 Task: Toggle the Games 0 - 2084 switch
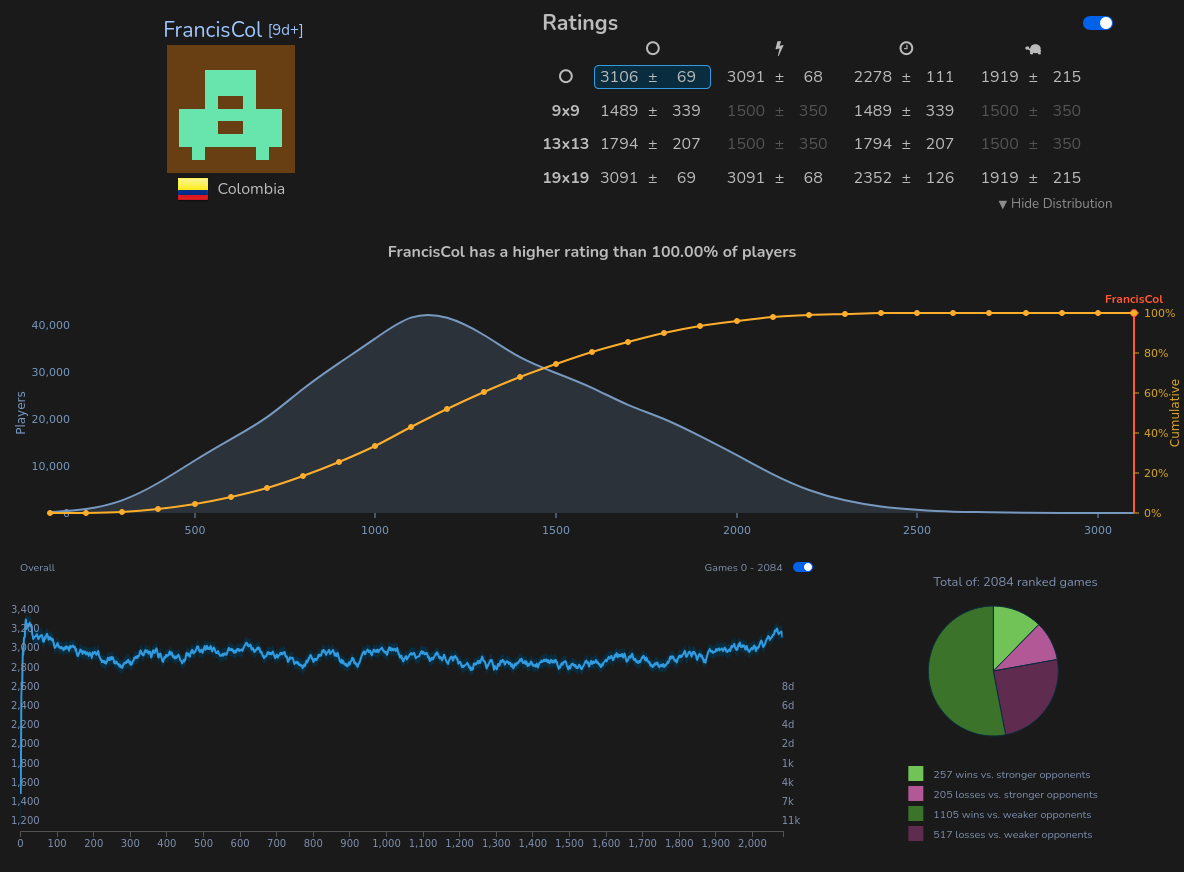click(x=803, y=567)
